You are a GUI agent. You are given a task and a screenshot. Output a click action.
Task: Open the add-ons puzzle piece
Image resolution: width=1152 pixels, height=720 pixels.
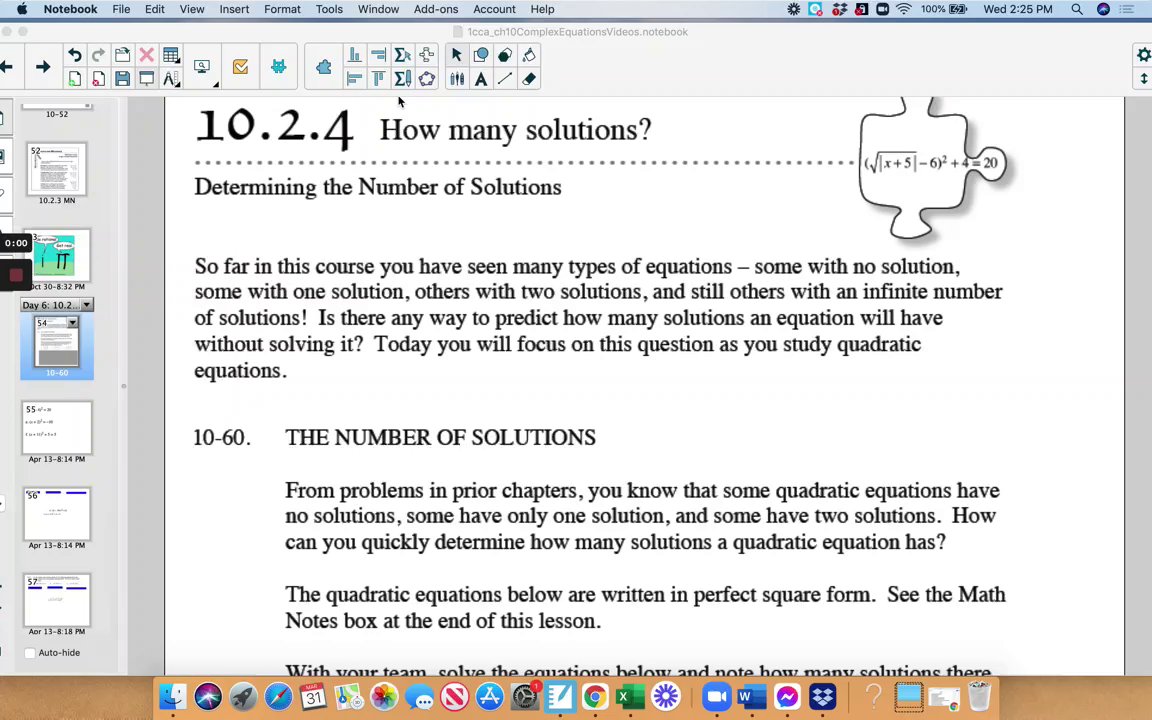[324, 67]
